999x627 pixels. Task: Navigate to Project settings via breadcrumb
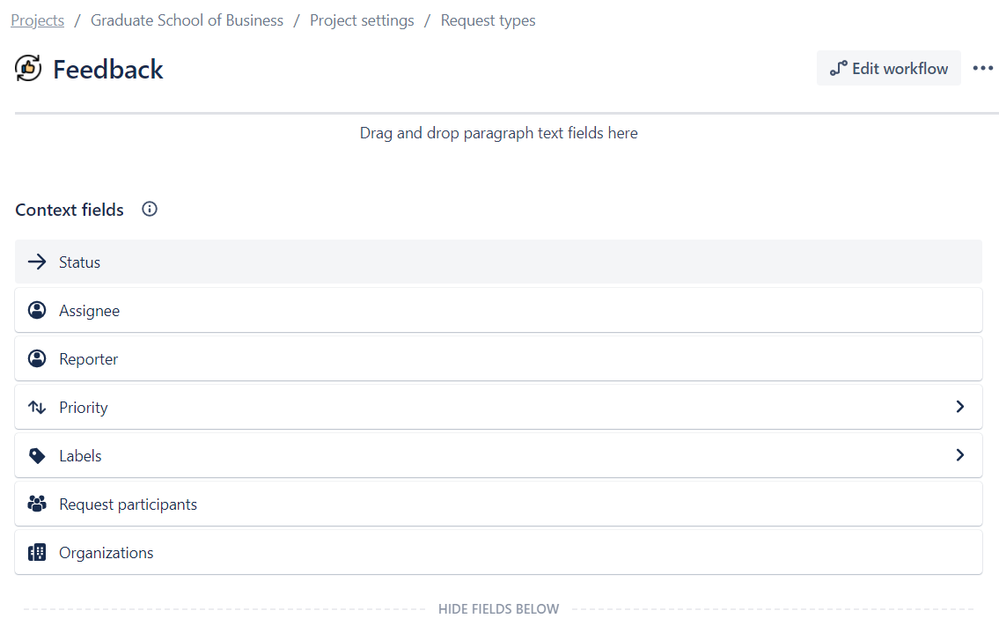coord(362,20)
